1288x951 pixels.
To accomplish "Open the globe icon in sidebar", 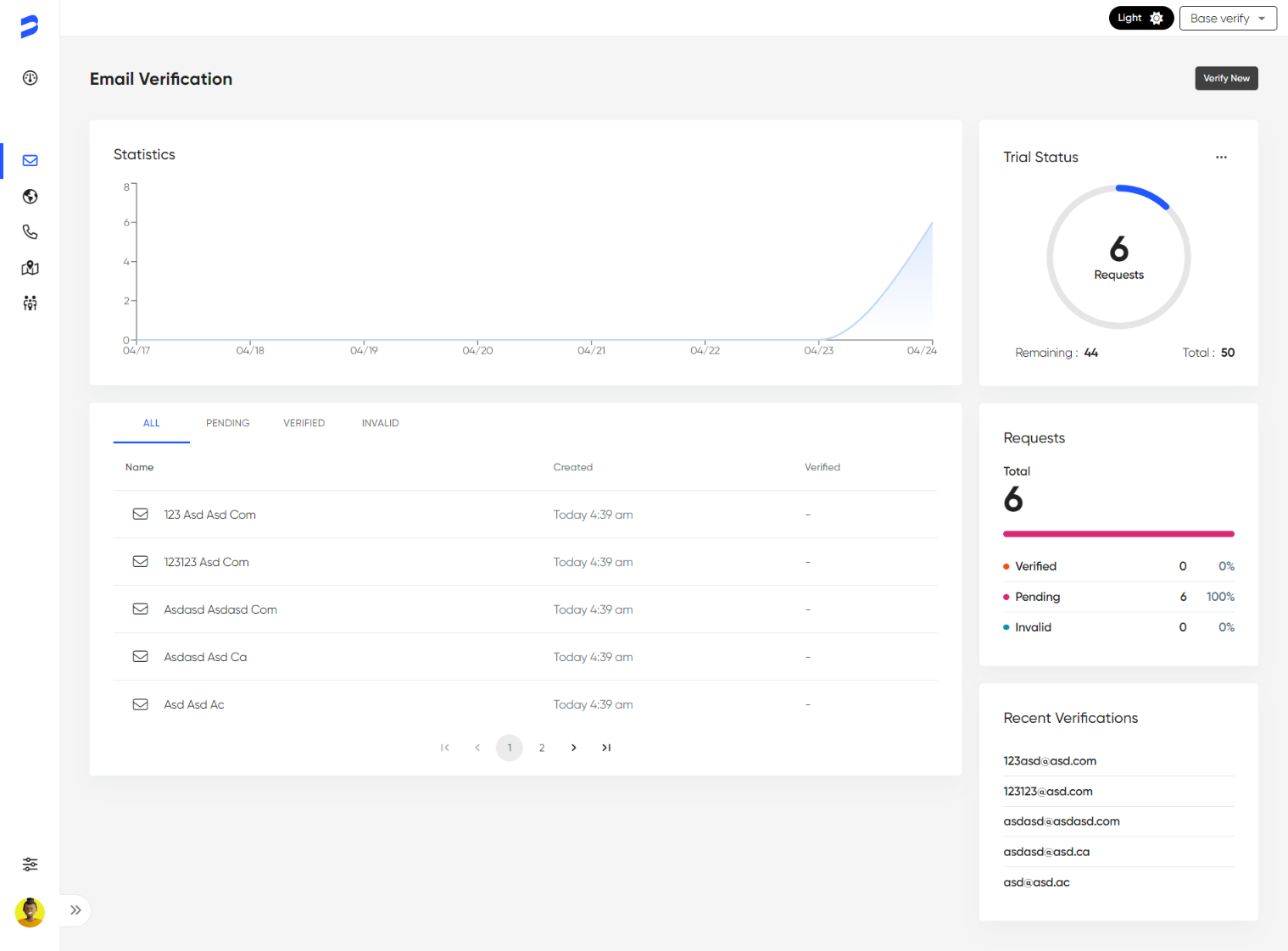I will pos(30,197).
